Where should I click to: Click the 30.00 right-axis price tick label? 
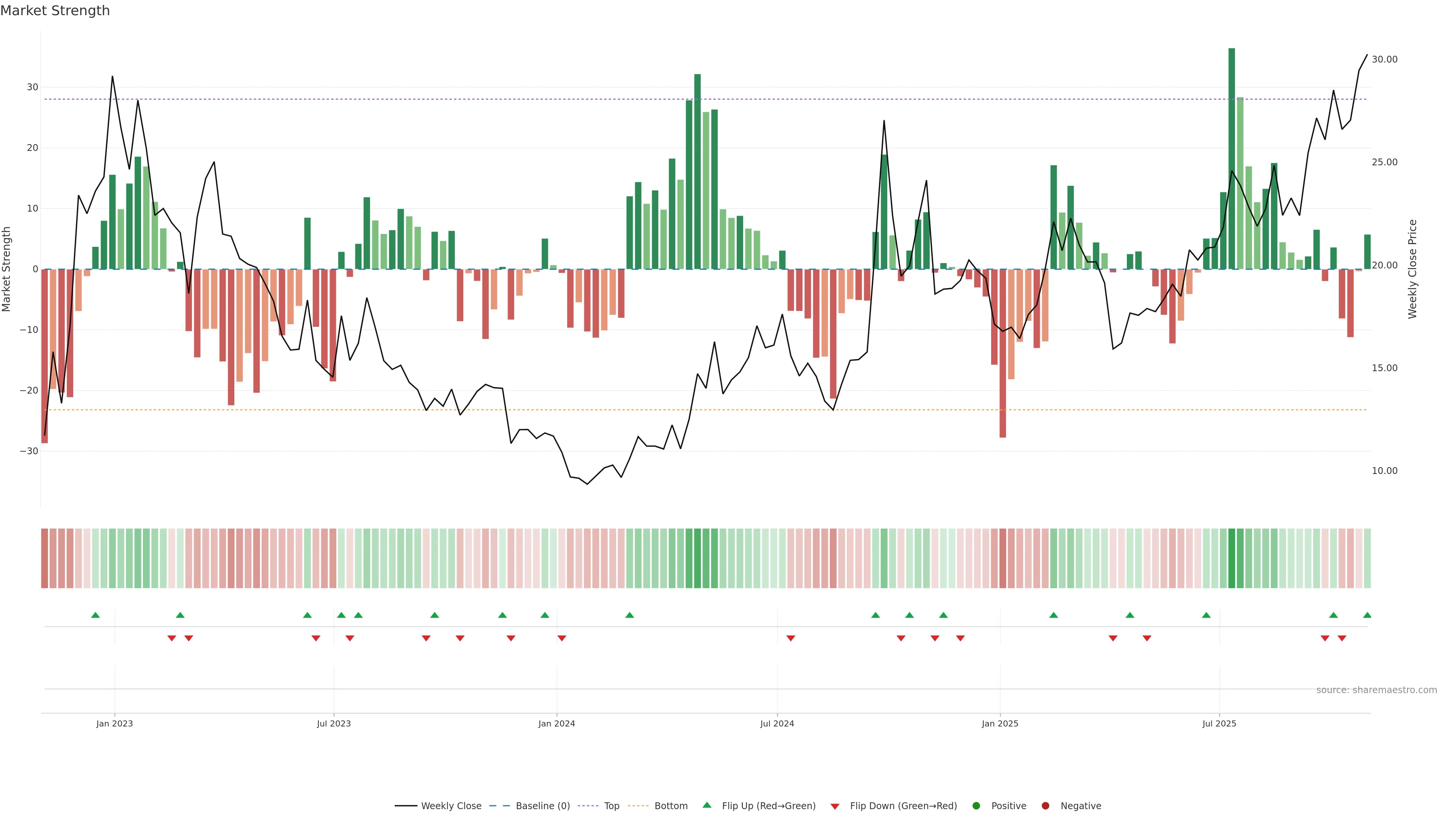tap(1384, 60)
